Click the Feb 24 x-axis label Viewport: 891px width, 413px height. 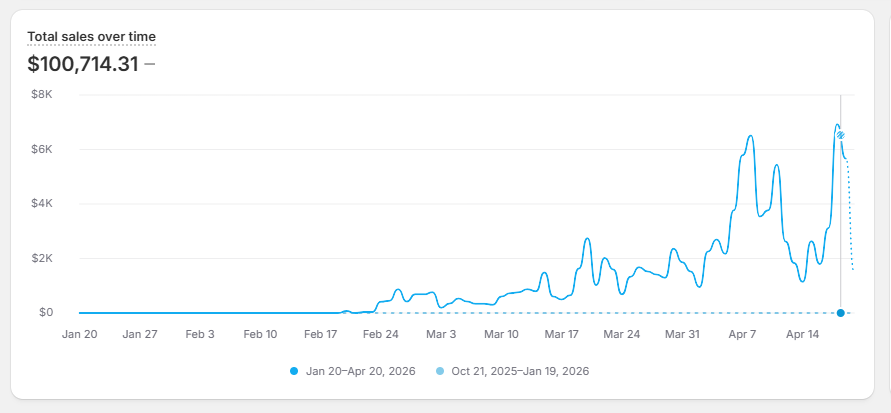tap(381, 335)
